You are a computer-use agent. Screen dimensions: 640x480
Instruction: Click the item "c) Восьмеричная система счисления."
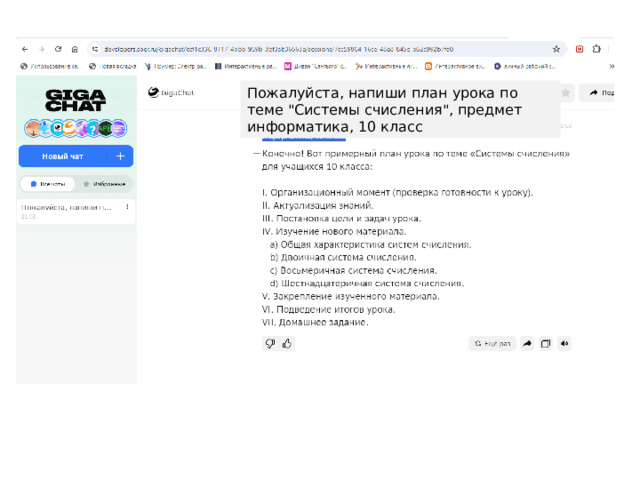click(353, 271)
